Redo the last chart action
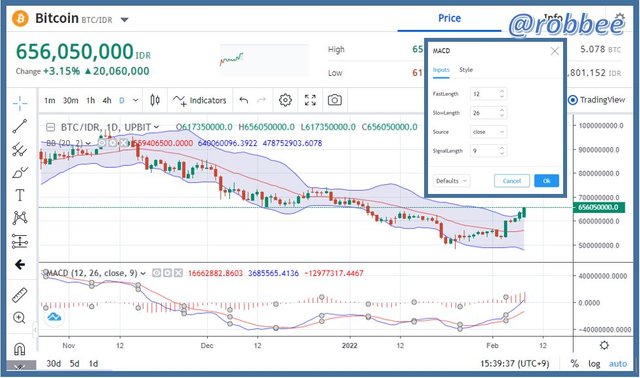Screen dimensions: 640x378 point(261,100)
